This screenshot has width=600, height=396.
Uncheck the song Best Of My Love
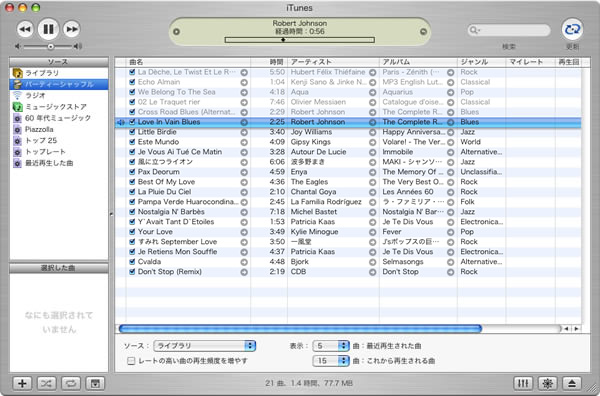[x=132, y=181]
